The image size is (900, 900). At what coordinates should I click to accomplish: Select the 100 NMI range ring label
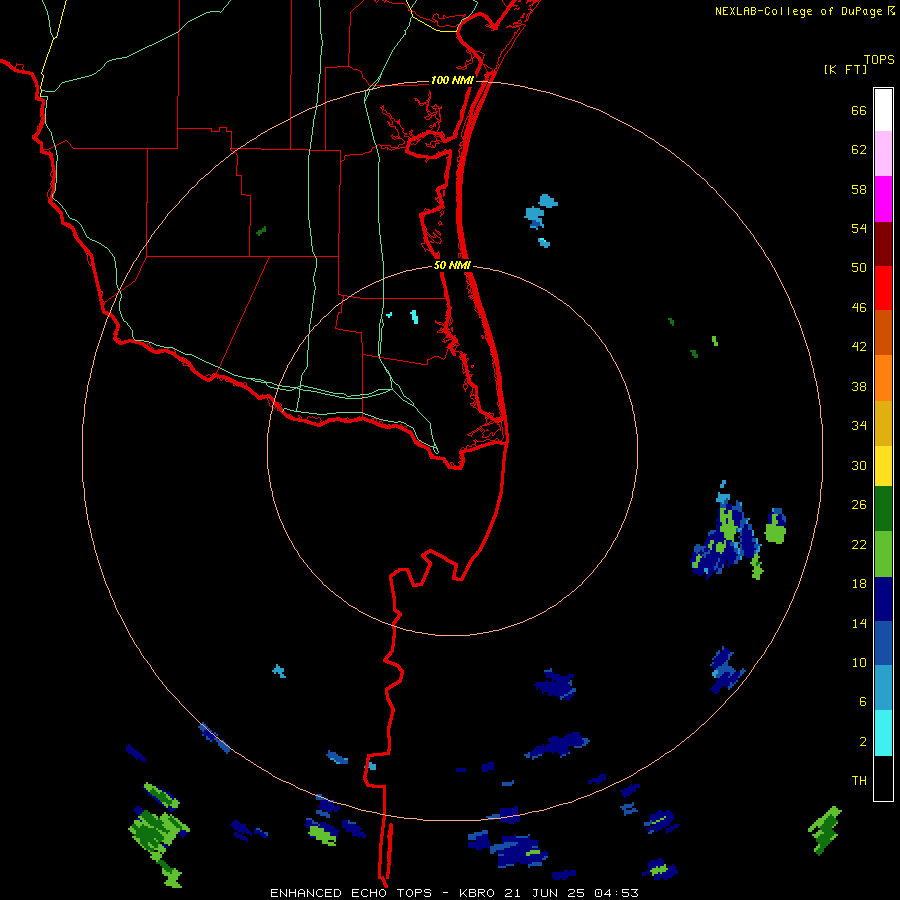(452, 80)
